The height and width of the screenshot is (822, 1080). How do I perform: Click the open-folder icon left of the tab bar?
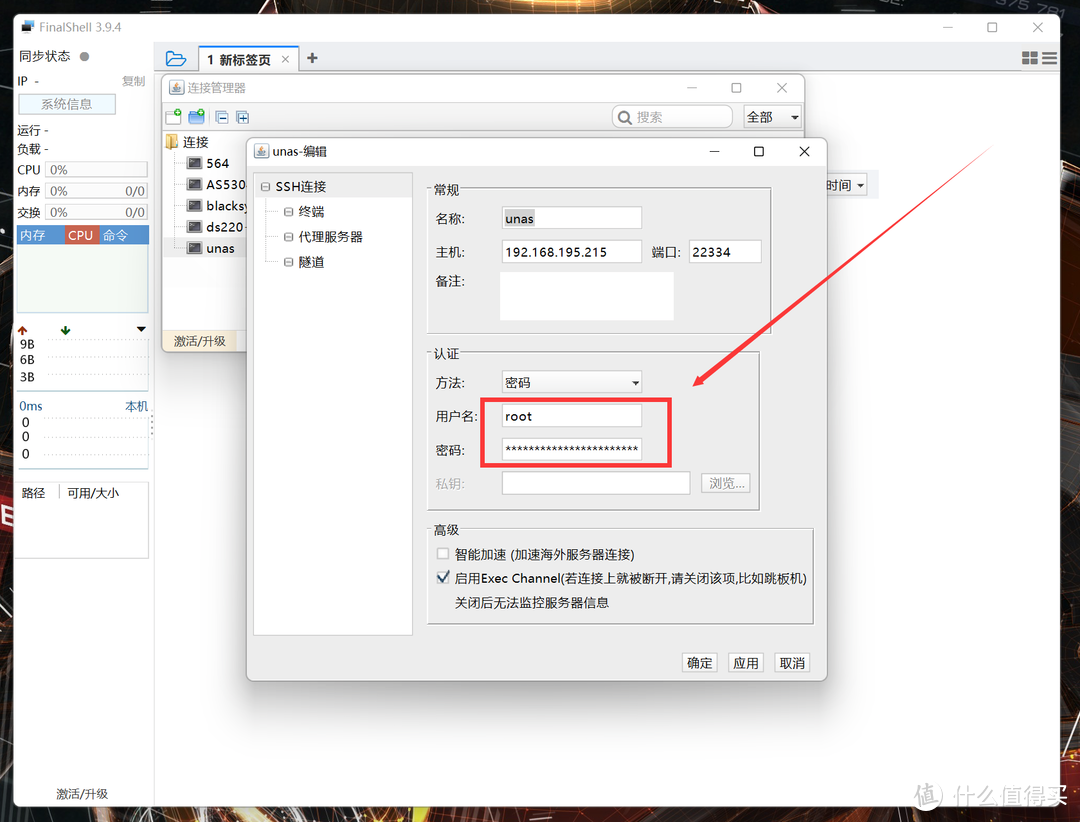pos(176,58)
